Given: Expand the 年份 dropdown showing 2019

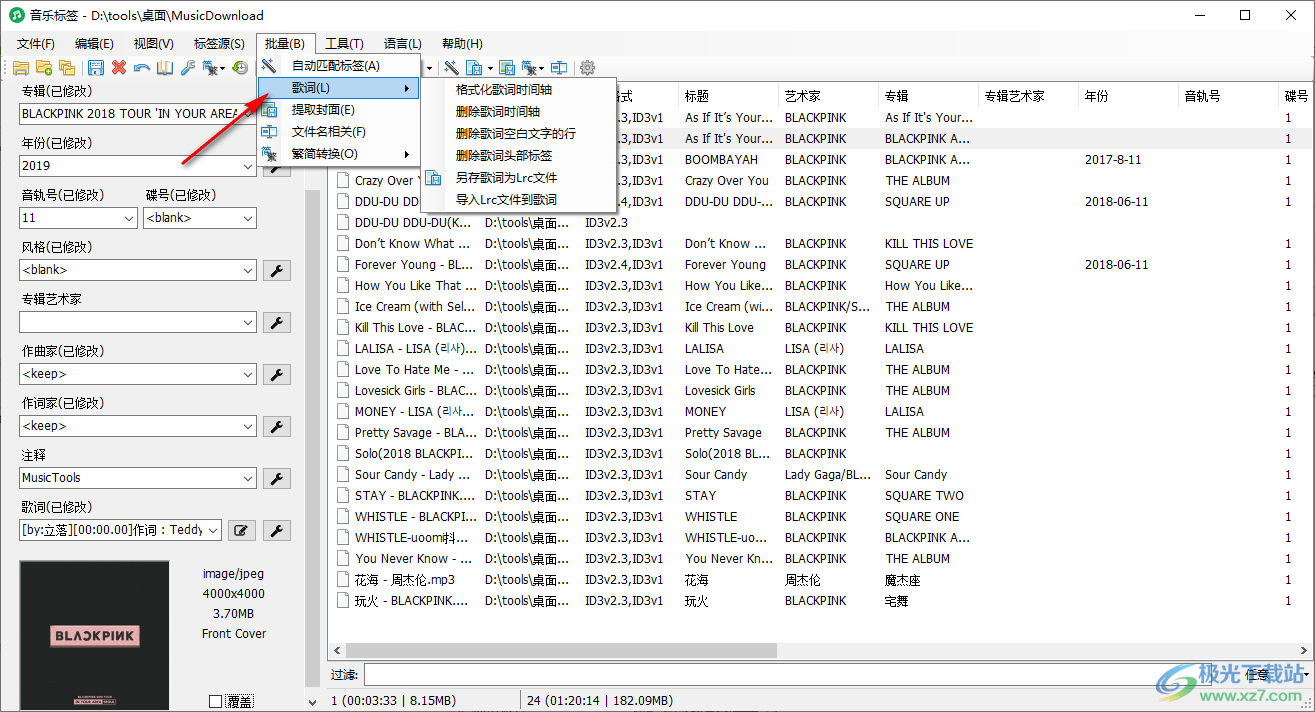Looking at the screenshot, I should [x=247, y=166].
